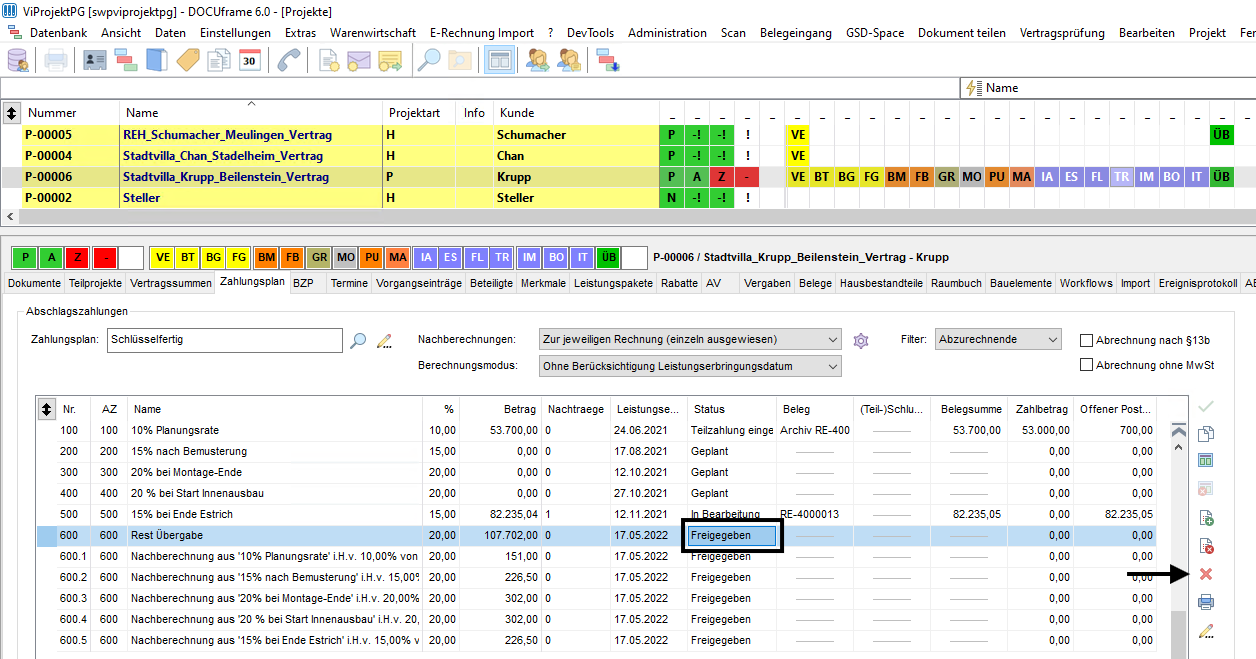Click Archiv RE-400 Beleg cell

pos(815,430)
